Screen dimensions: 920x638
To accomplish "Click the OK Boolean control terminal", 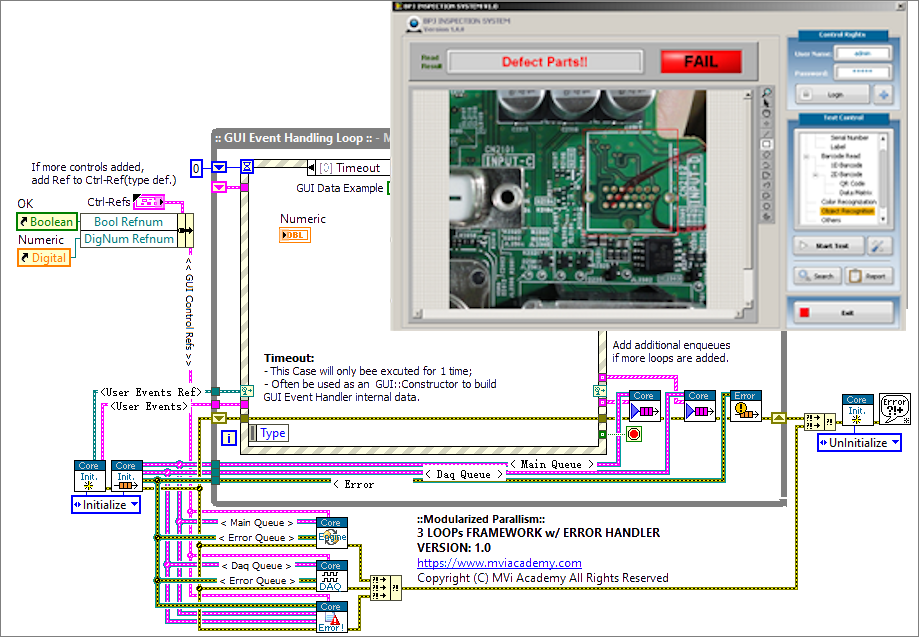I will click(47, 222).
